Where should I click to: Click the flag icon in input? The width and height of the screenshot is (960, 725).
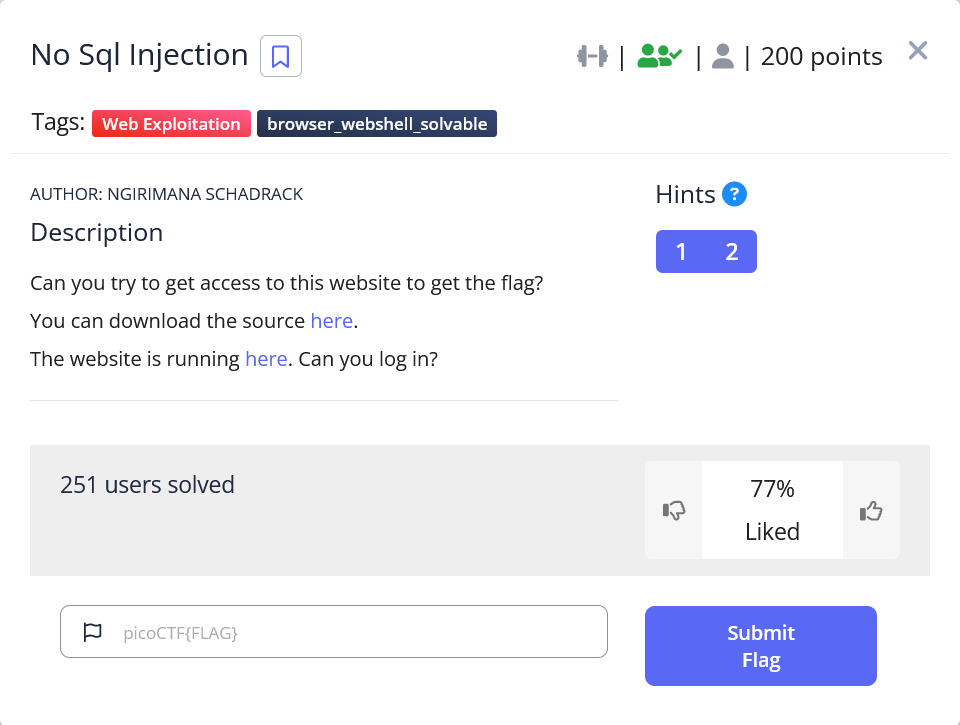[92, 632]
